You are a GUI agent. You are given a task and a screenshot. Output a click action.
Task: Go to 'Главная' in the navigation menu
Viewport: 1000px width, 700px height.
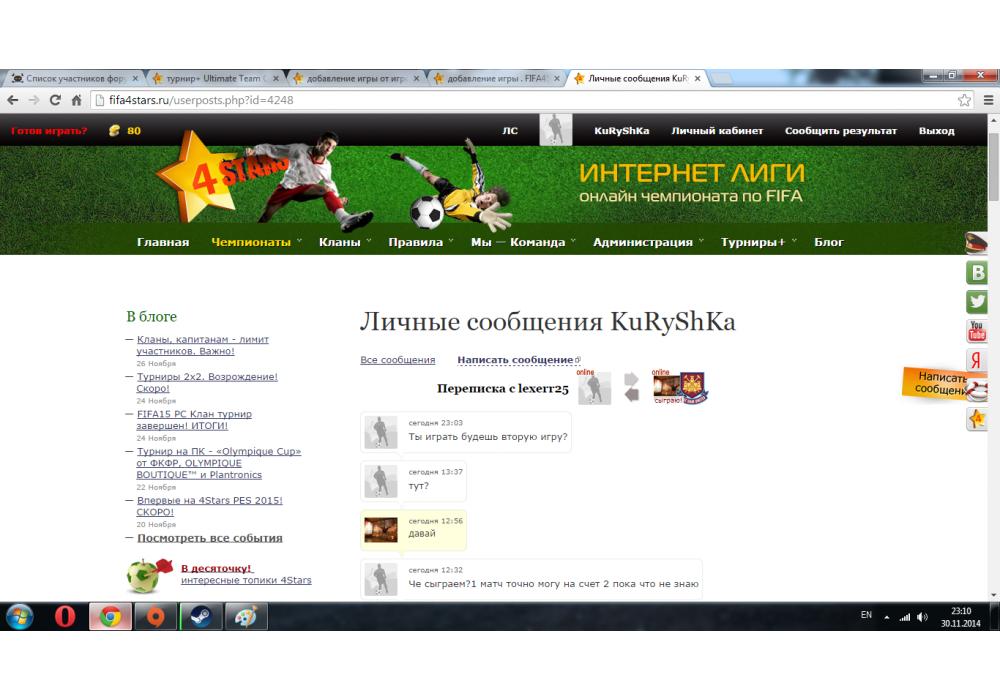tap(163, 242)
